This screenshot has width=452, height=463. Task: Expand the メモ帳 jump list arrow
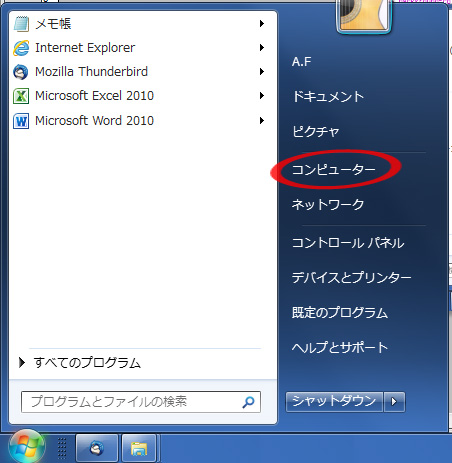(x=262, y=24)
